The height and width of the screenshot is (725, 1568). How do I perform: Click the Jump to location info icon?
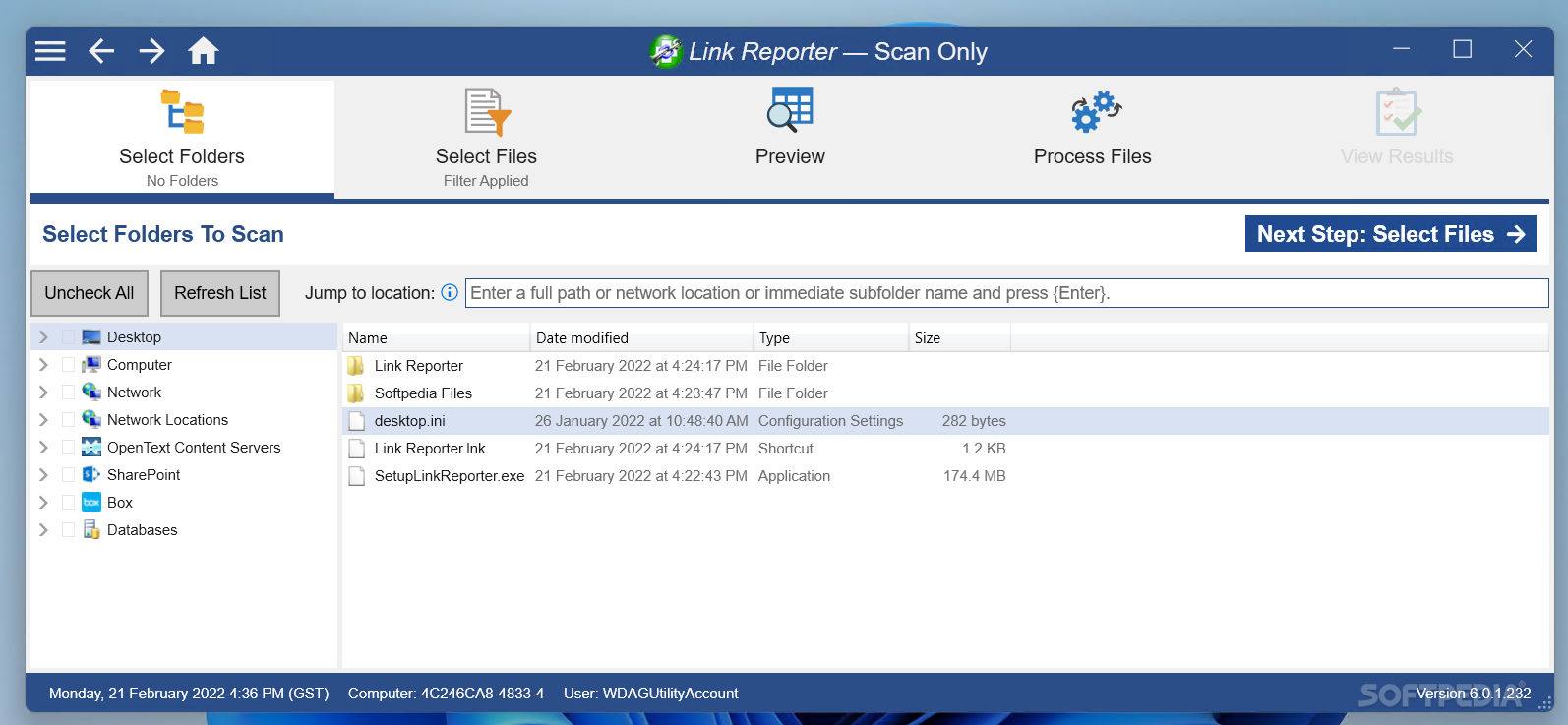pyautogui.click(x=450, y=292)
